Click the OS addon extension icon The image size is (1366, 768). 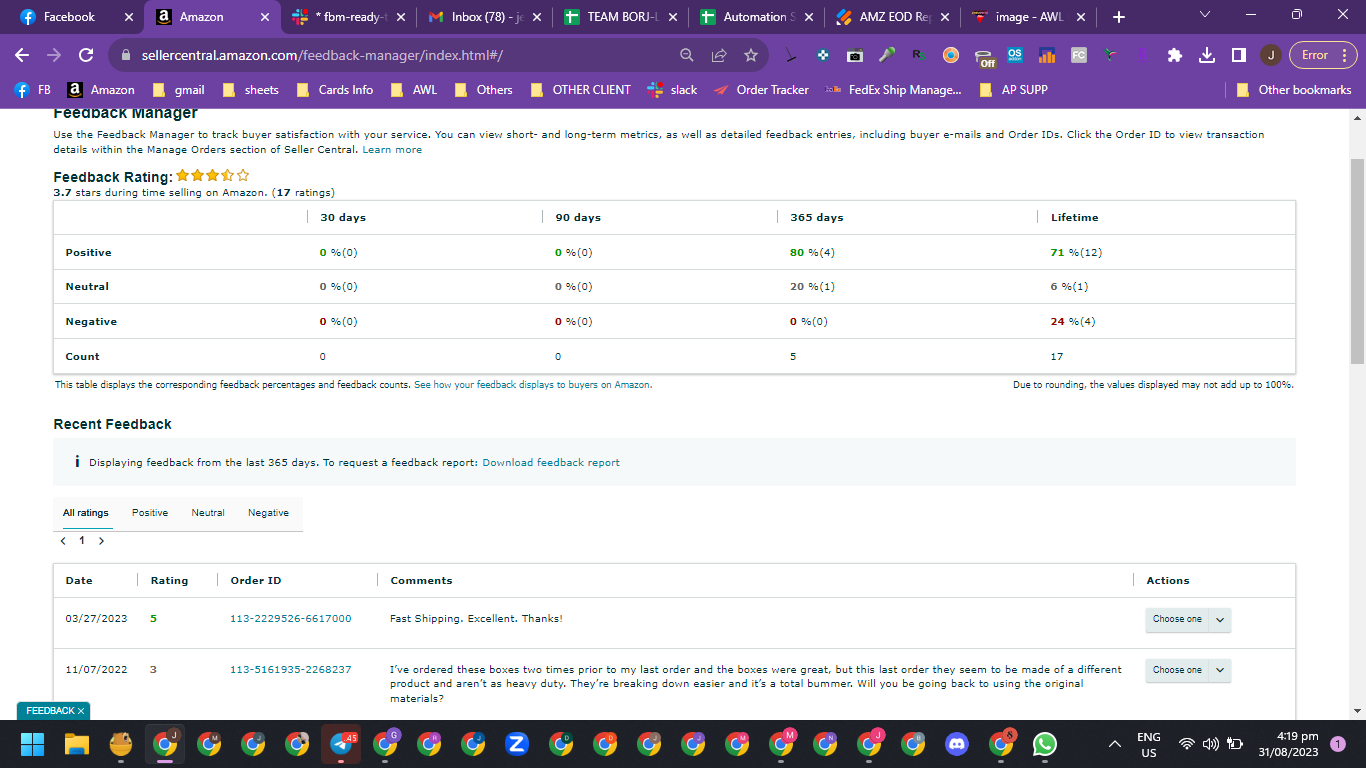click(1015, 55)
